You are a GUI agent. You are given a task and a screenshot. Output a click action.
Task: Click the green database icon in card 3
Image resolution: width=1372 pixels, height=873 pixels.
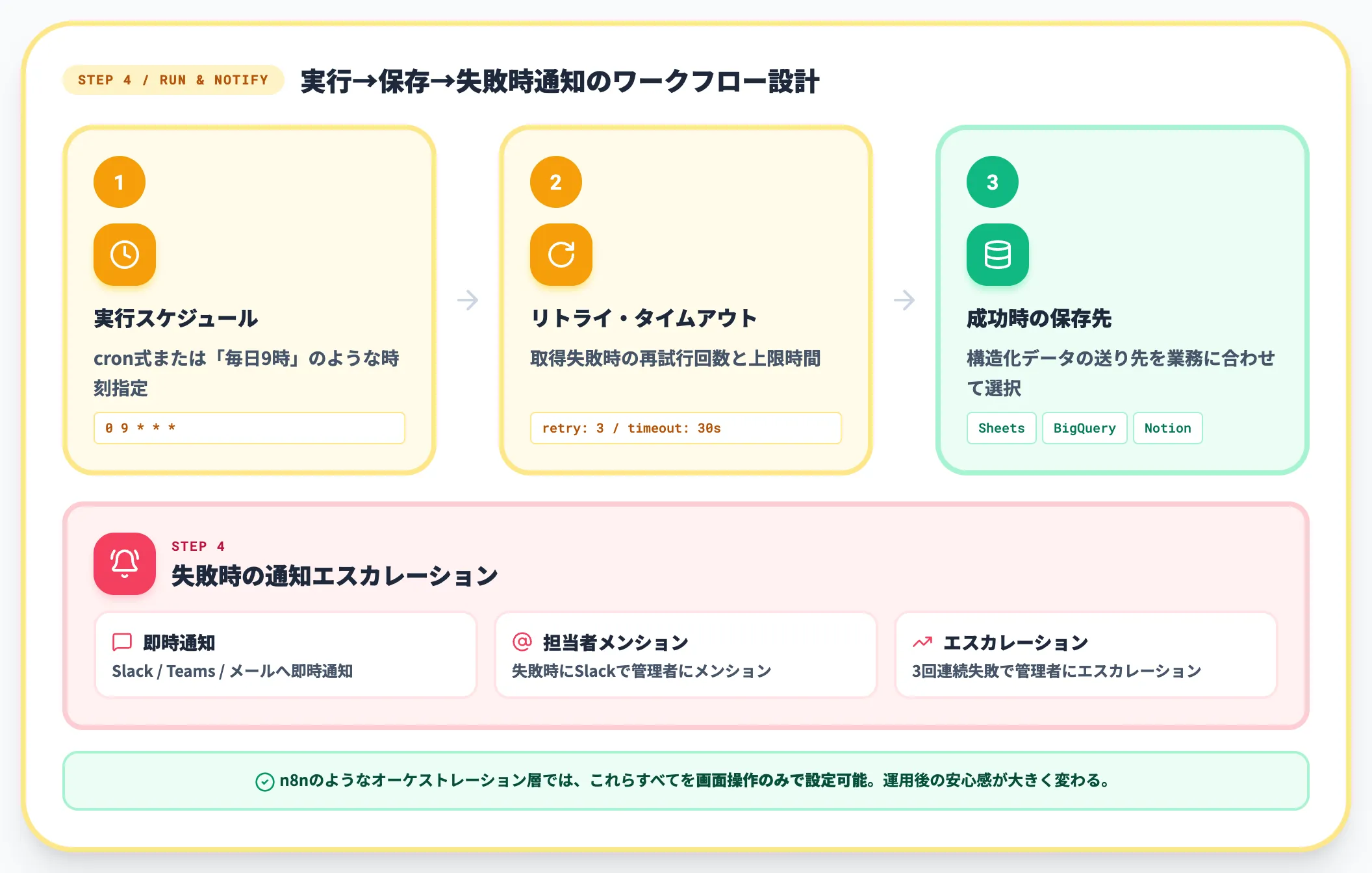pos(998,255)
